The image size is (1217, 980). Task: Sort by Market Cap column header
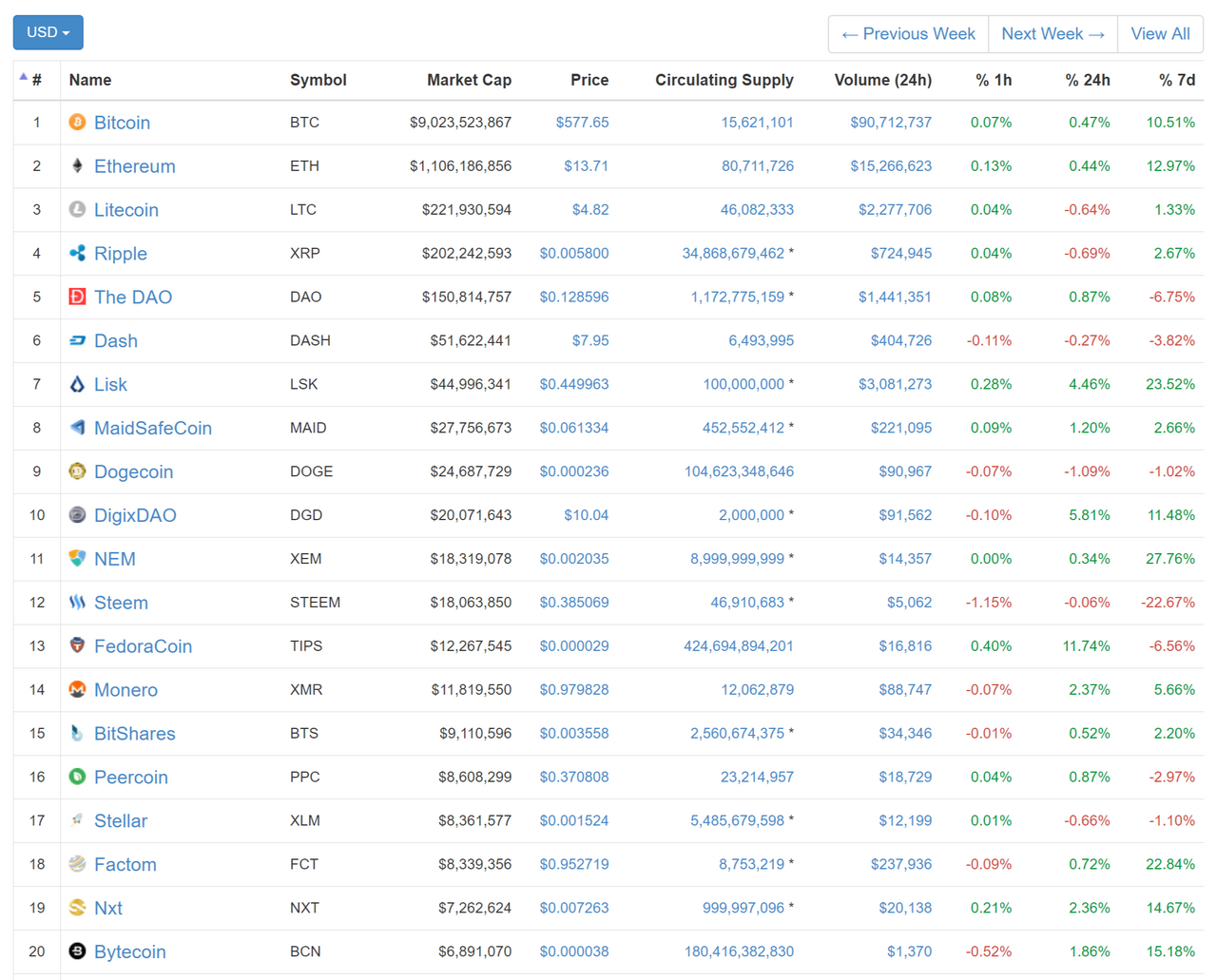pyautogui.click(x=469, y=81)
